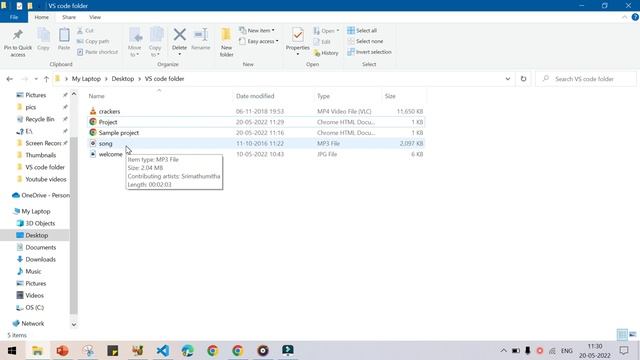Image resolution: width=640 pixels, height=360 pixels.
Task: Click My Laptop in the address path
Action: [x=86, y=79]
